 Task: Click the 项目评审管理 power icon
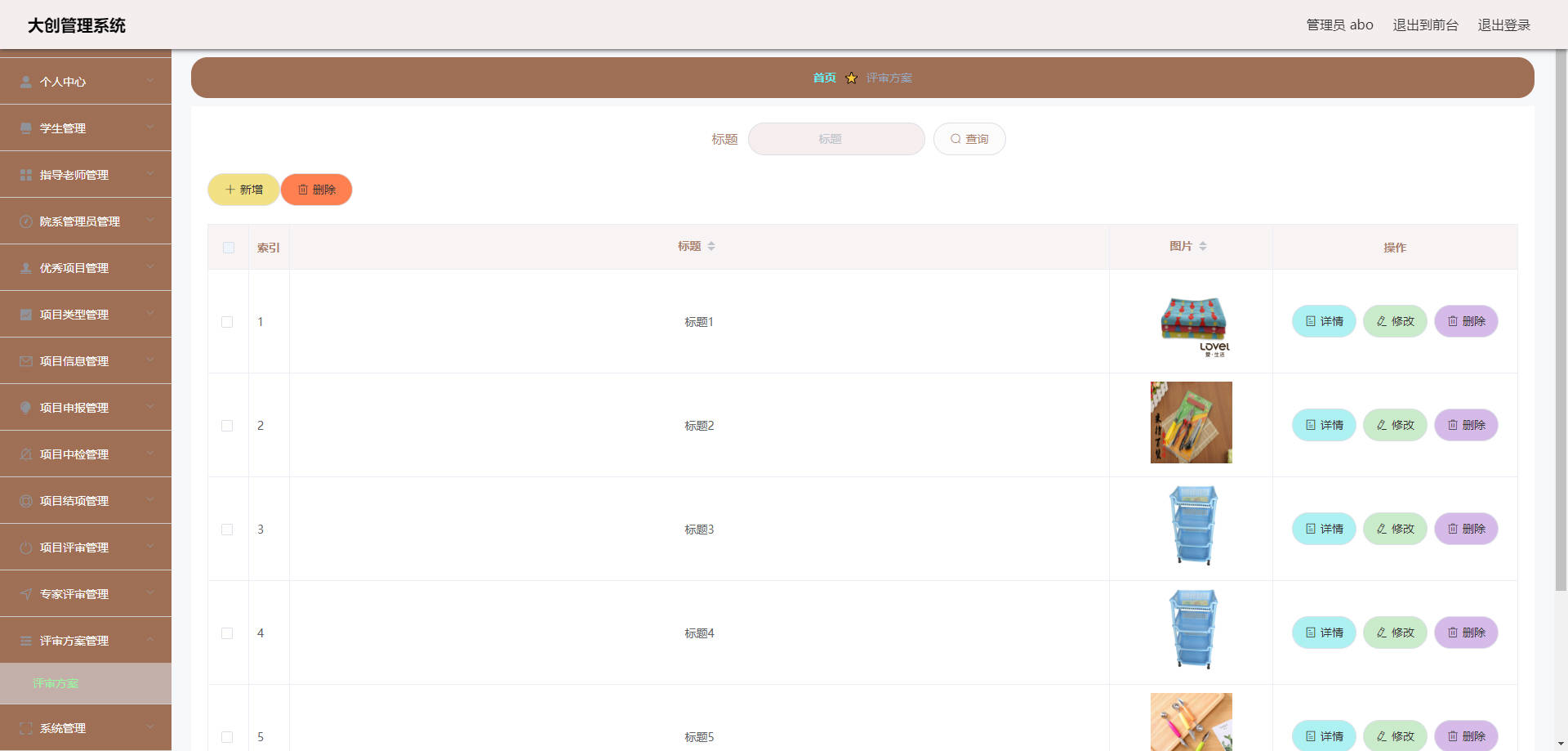[26, 548]
